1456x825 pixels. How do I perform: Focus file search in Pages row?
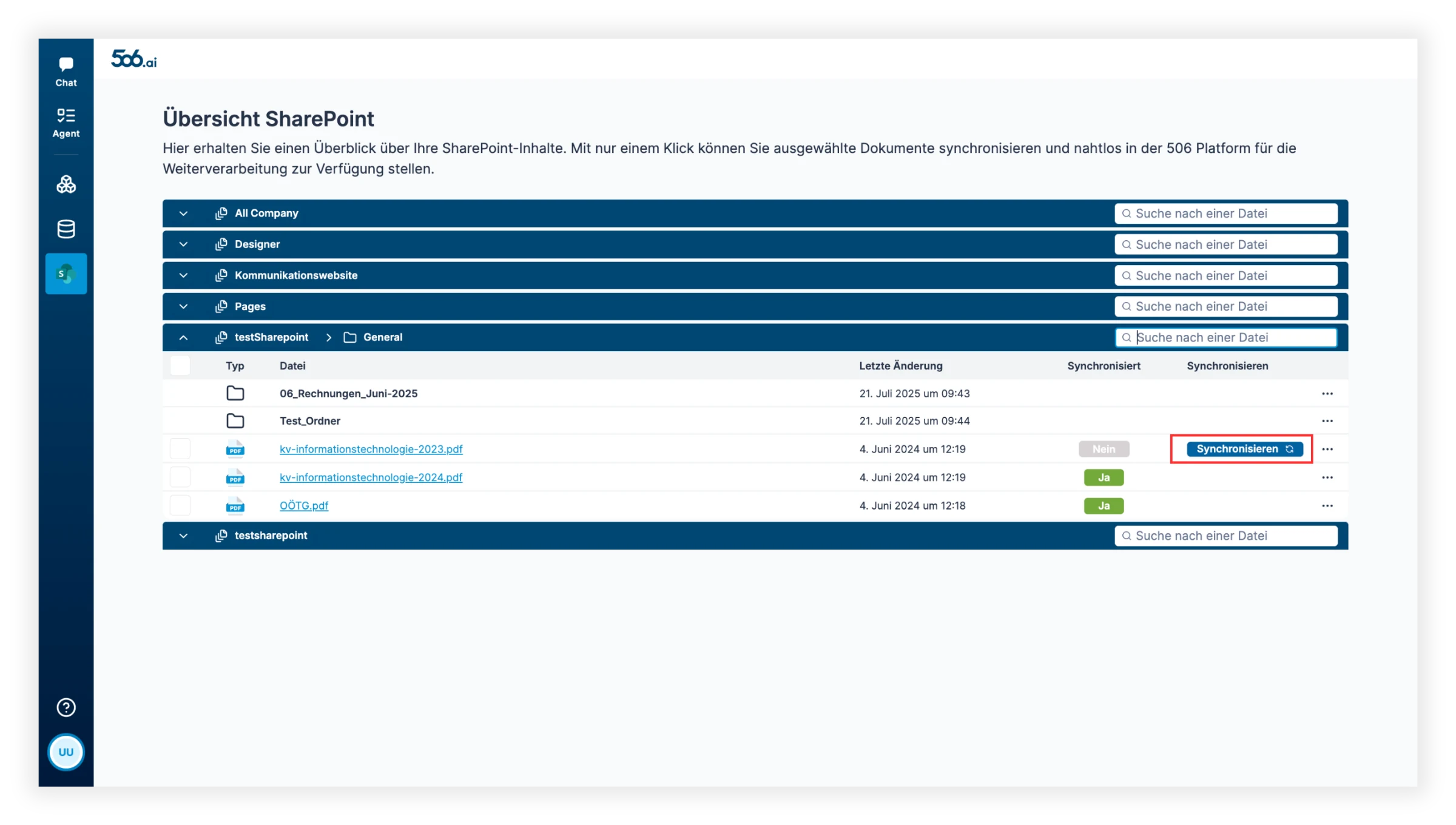[x=1226, y=306]
